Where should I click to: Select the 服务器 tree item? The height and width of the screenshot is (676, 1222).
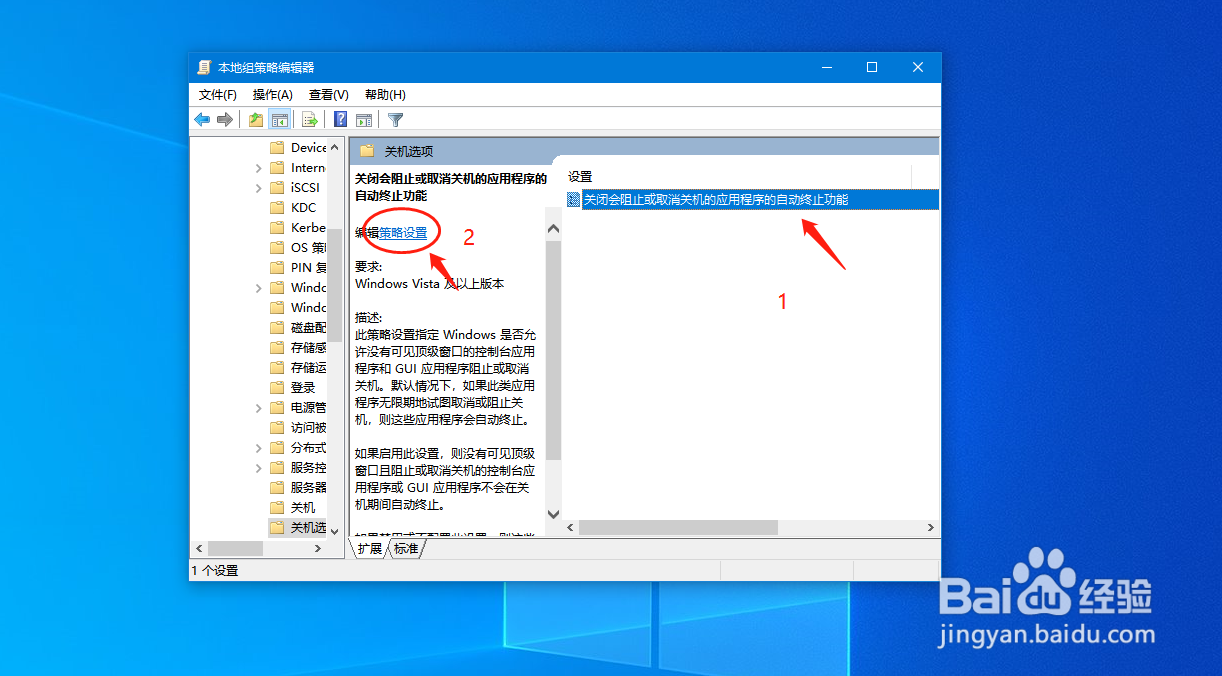click(x=308, y=488)
